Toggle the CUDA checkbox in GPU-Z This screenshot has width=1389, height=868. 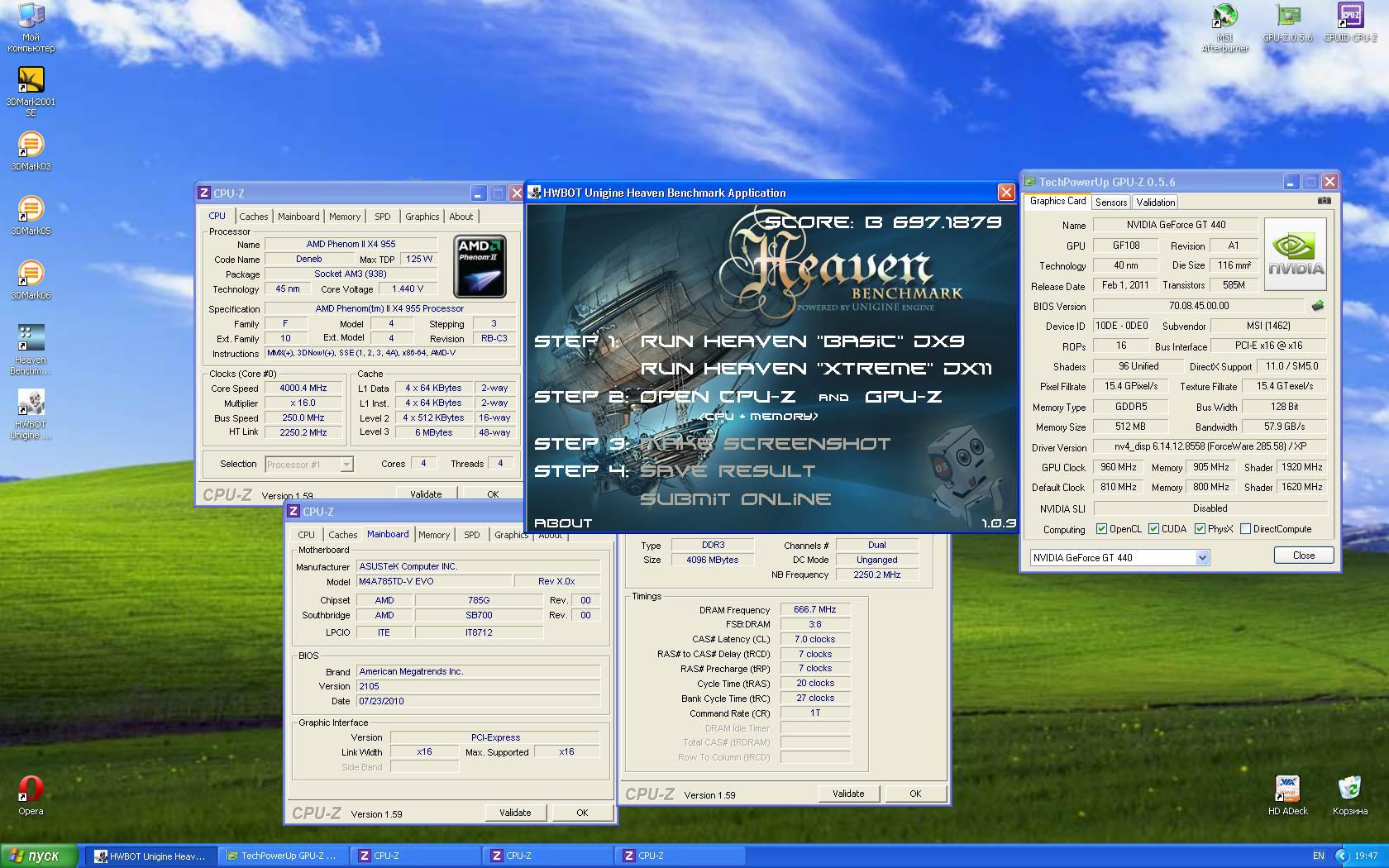(1153, 529)
